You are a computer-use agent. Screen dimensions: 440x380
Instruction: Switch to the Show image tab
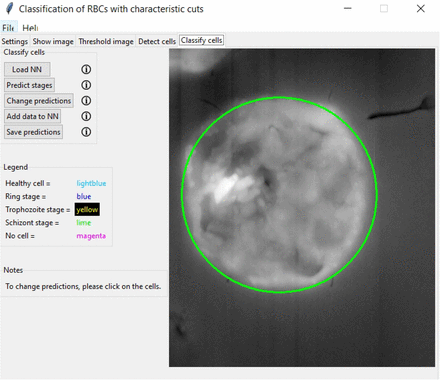(x=53, y=41)
